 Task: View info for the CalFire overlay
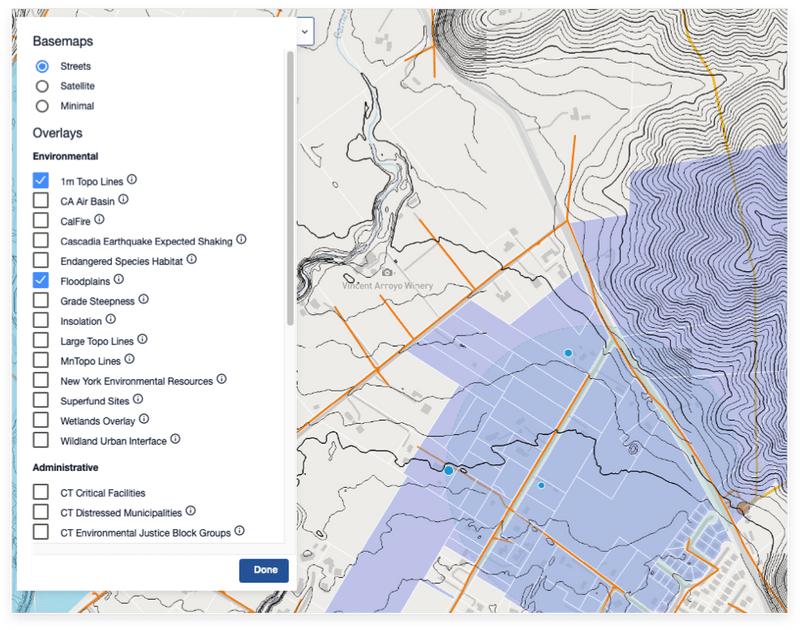100,219
